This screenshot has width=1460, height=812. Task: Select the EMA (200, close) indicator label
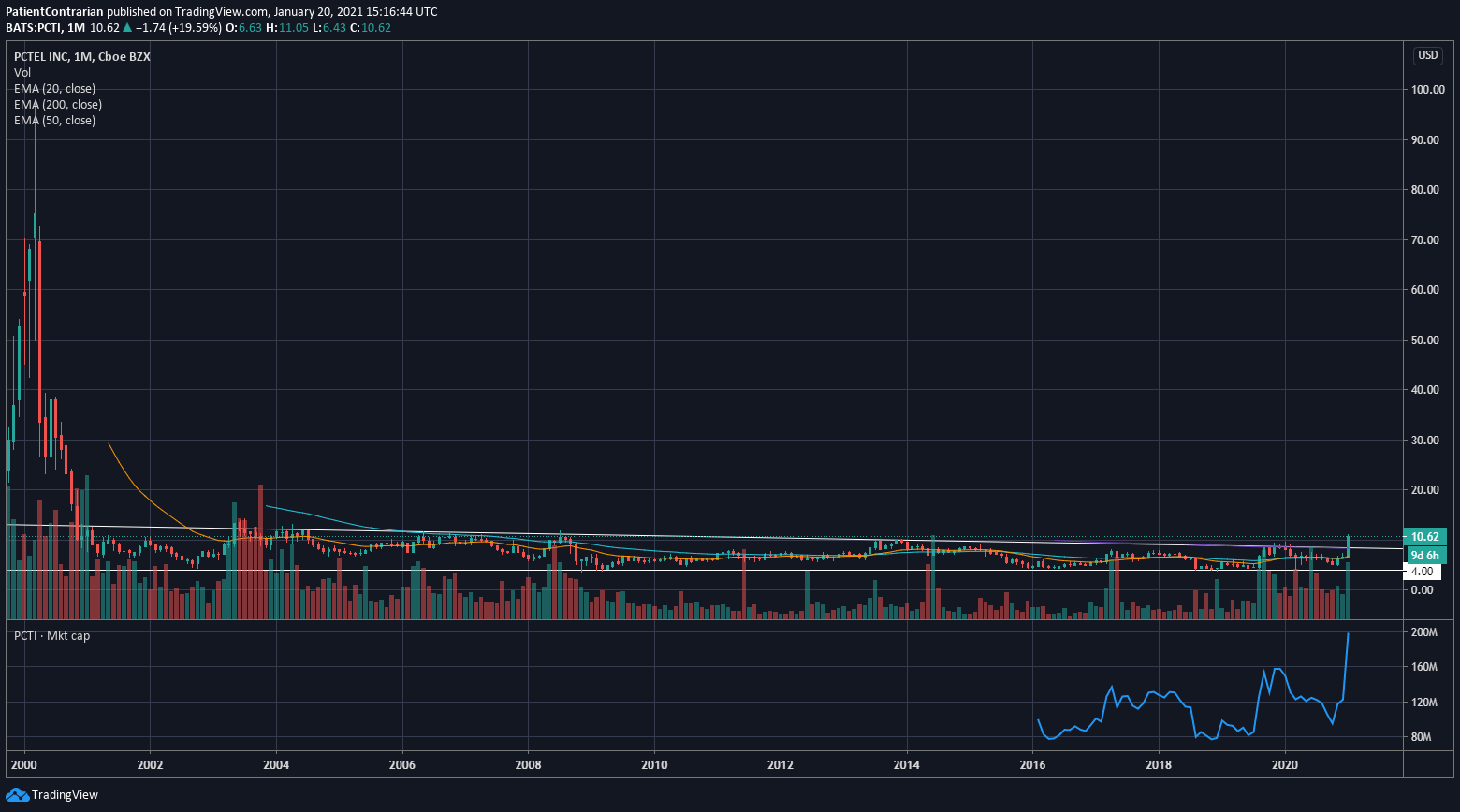[58, 105]
